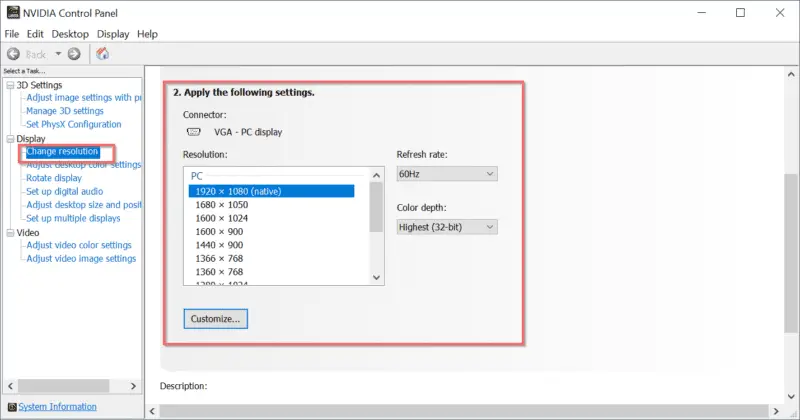Open the Desktop menu
This screenshot has height=420, width=800.
pos(70,34)
